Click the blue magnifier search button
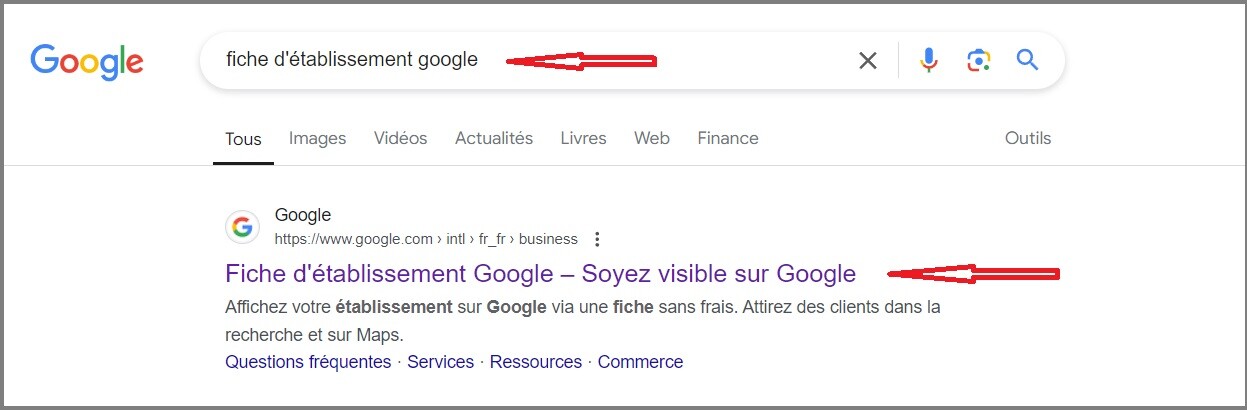 coord(1028,61)
